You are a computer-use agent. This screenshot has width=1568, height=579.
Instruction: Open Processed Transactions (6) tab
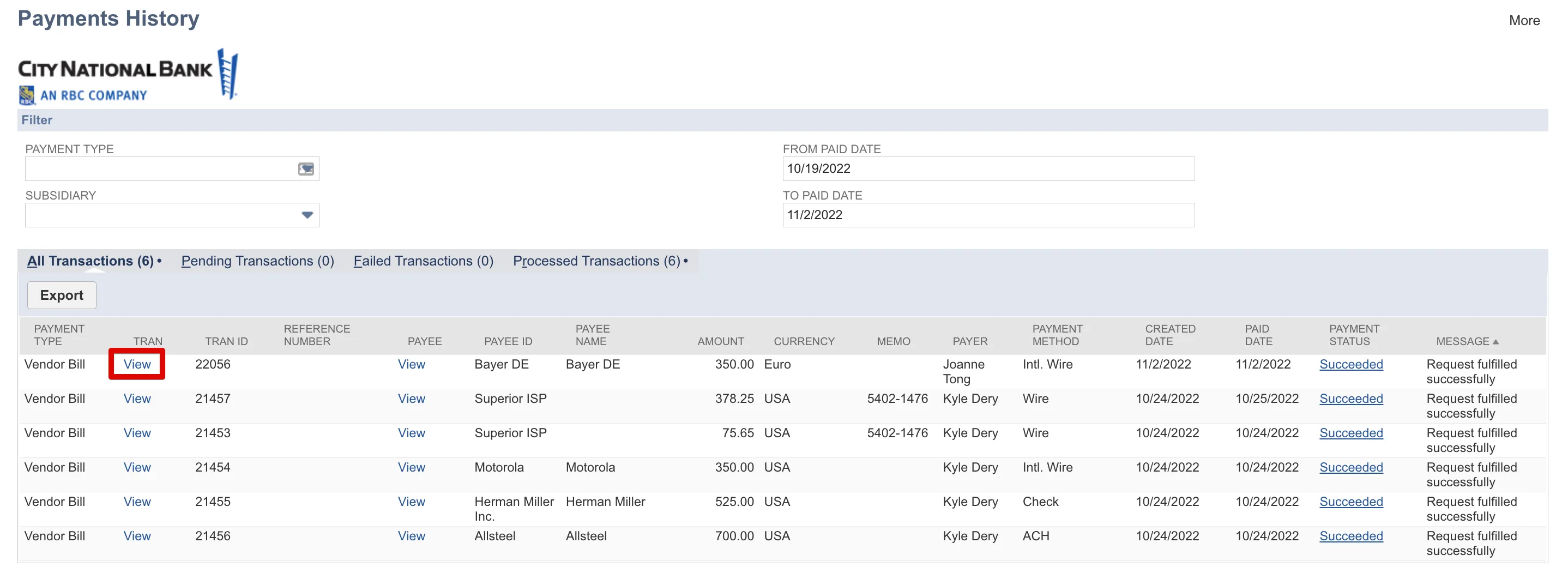click(x=596, y=261)
